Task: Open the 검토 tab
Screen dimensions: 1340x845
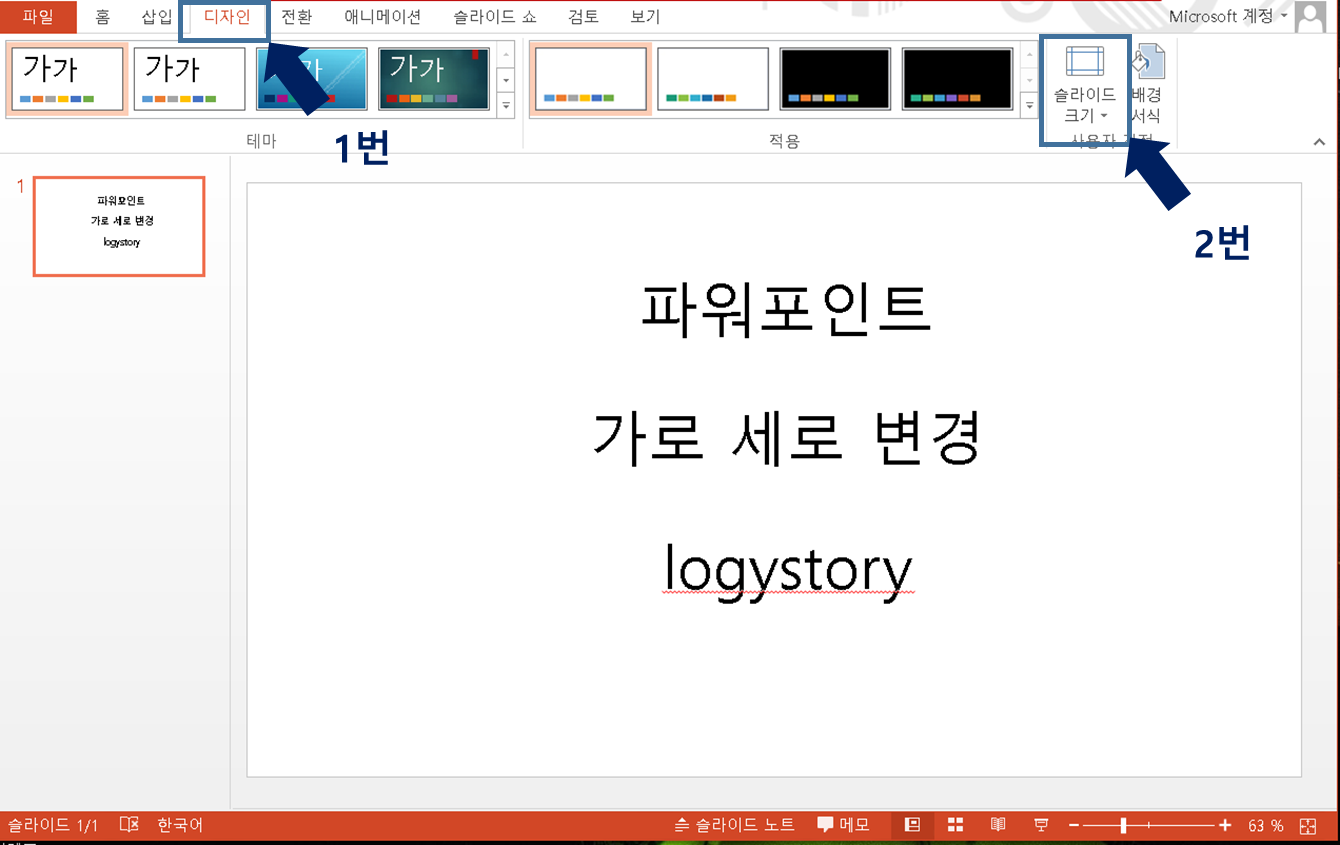Action: (583, 17)
